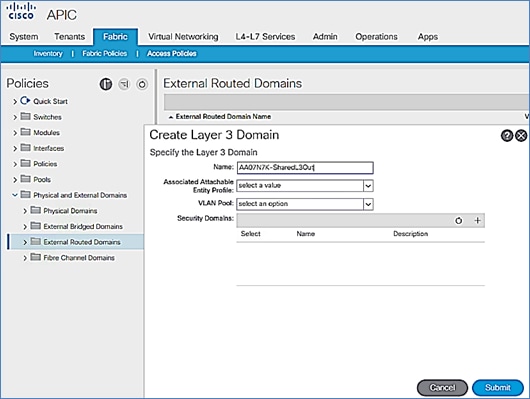Go to Access Policies submenu
The height and width of the screenshot is (399, 530).
[171, 53]
